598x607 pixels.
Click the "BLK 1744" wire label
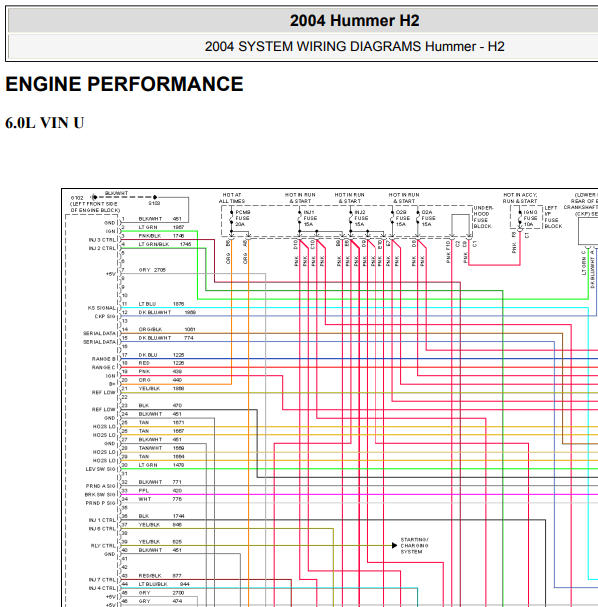(x=161, y=516)
